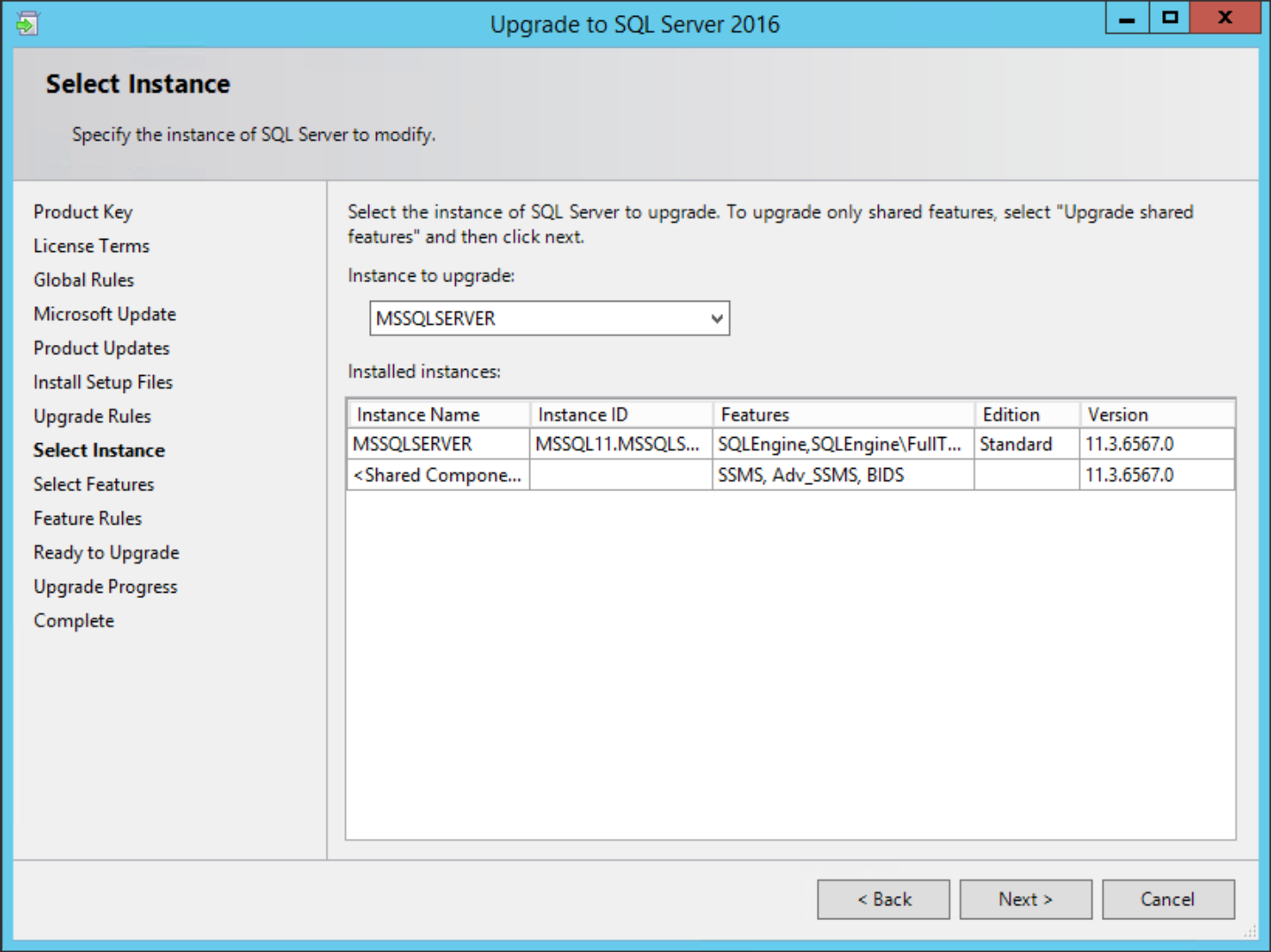Screen dimensions: 1271x952
Task: Maximize the setup window
Action: (1170, 18)
